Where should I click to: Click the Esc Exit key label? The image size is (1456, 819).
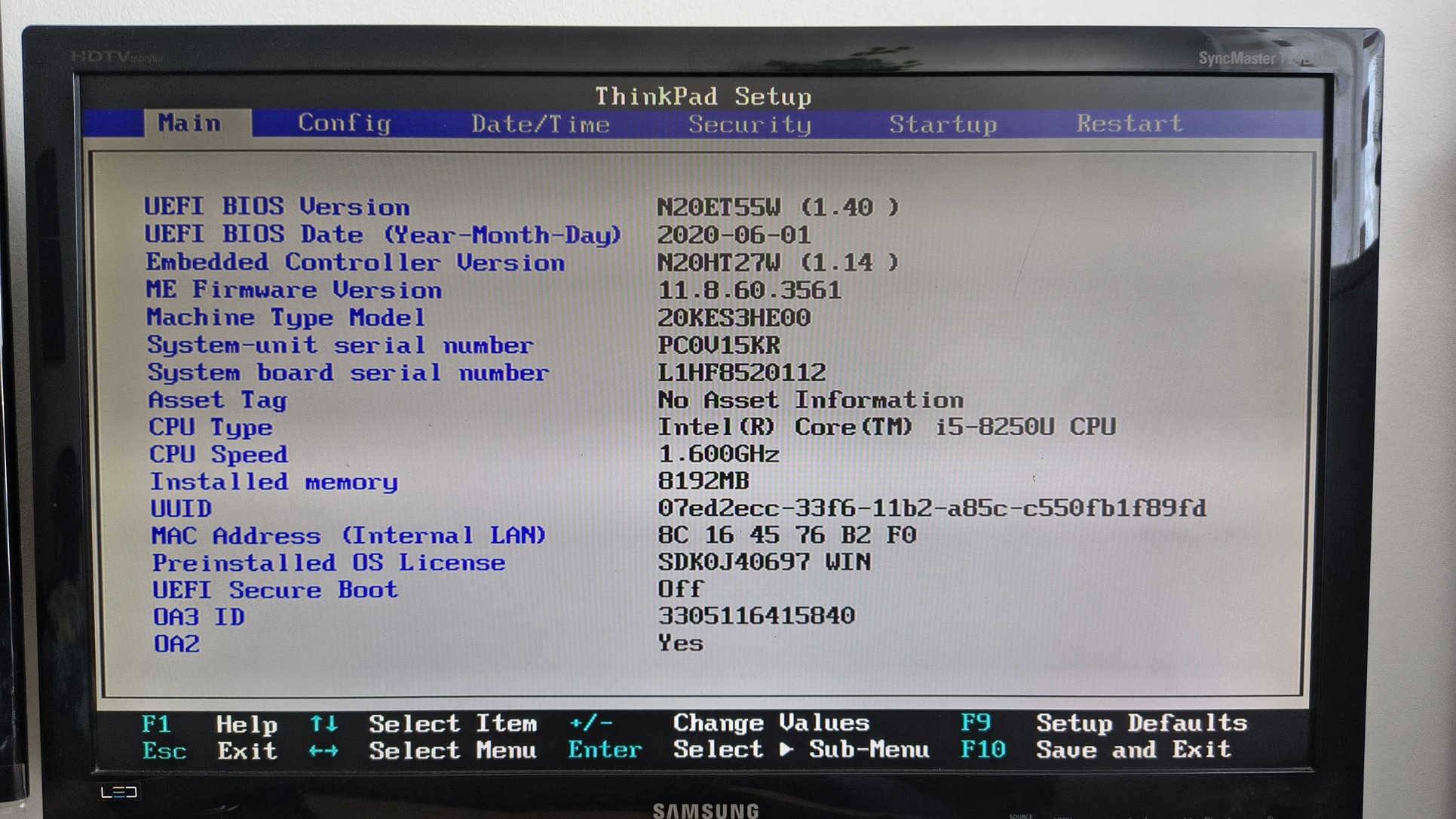[164, 751]
